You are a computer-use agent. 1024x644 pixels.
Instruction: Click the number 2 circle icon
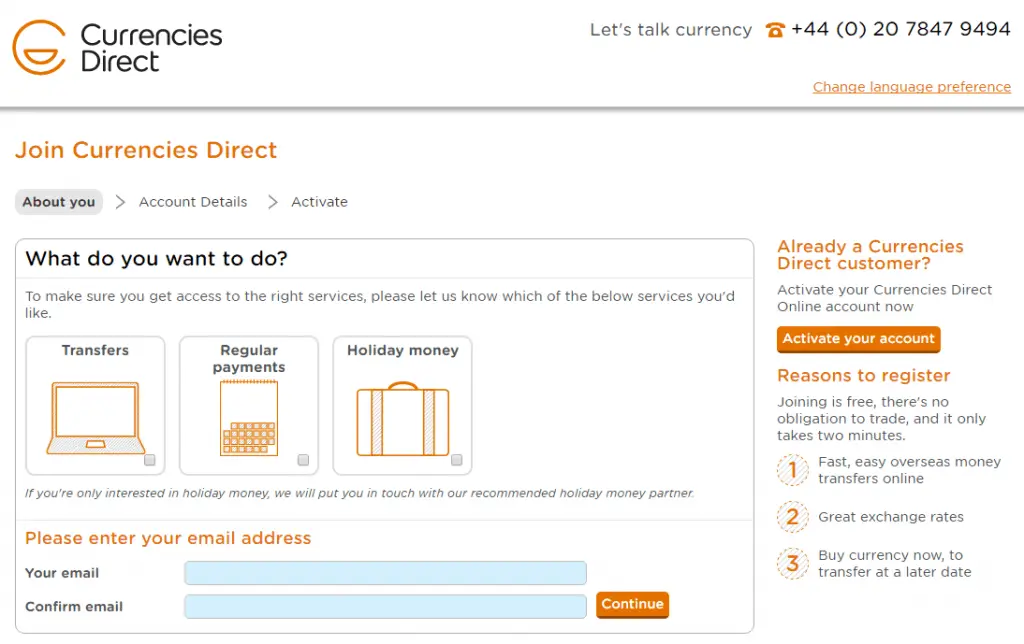[793, 517]
